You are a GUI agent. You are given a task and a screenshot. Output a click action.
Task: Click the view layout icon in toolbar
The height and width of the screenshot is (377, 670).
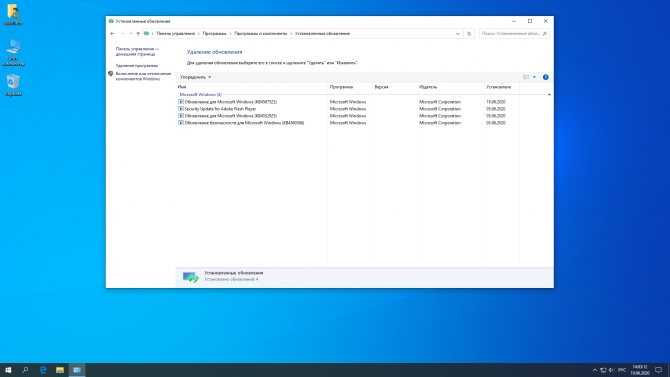526,77
